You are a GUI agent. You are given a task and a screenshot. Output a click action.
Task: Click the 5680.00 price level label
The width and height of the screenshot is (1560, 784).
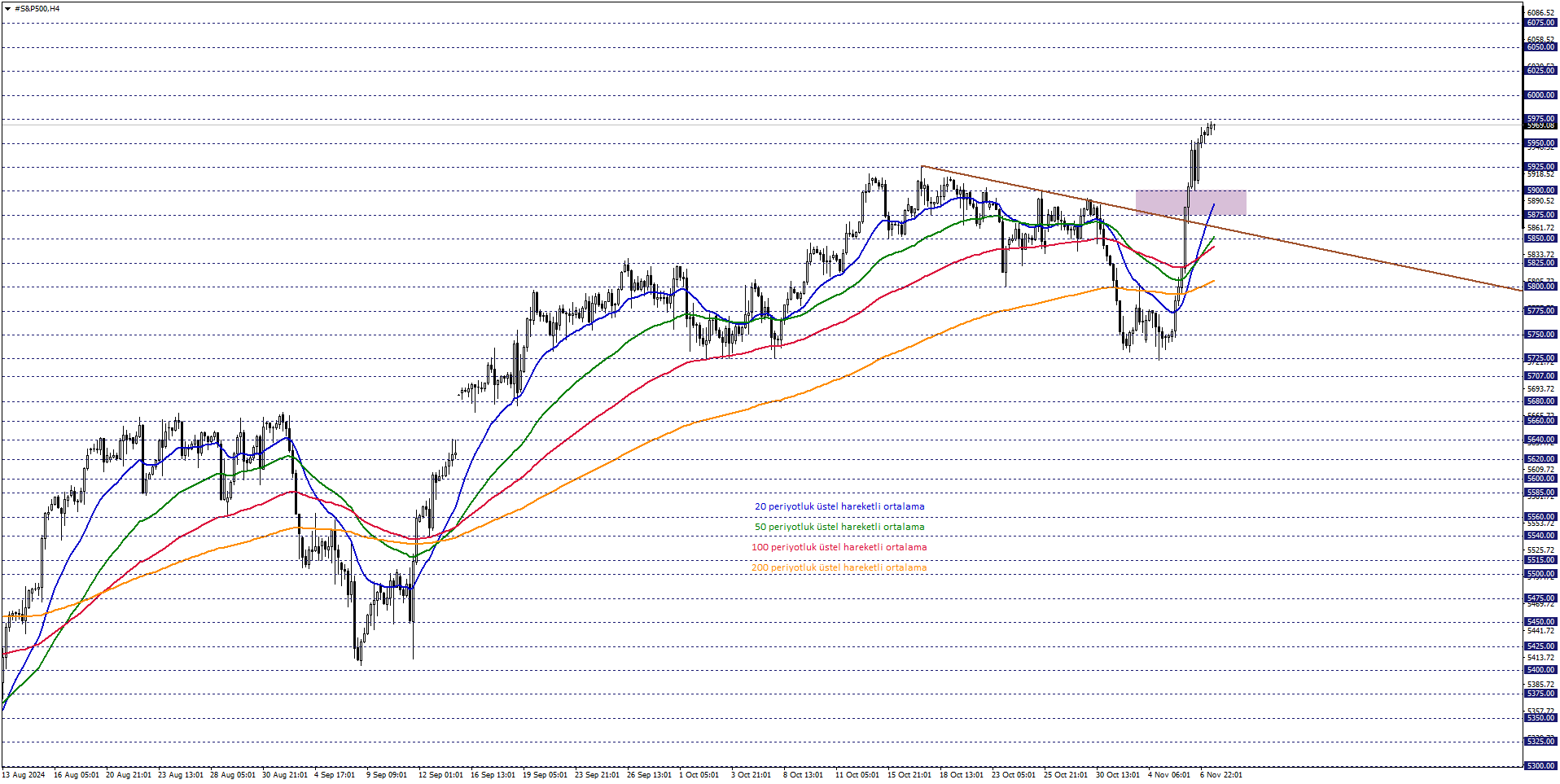point(1540,401)
